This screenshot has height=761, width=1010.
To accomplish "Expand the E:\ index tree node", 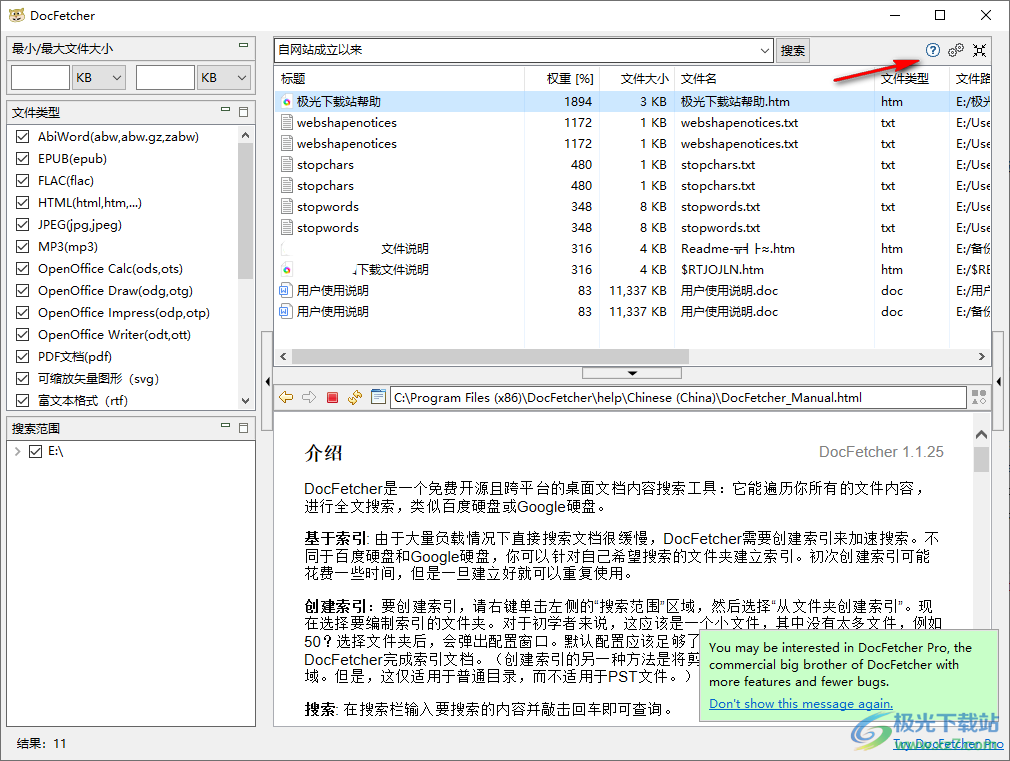I will pyautogui.click(x=17, y=451).
